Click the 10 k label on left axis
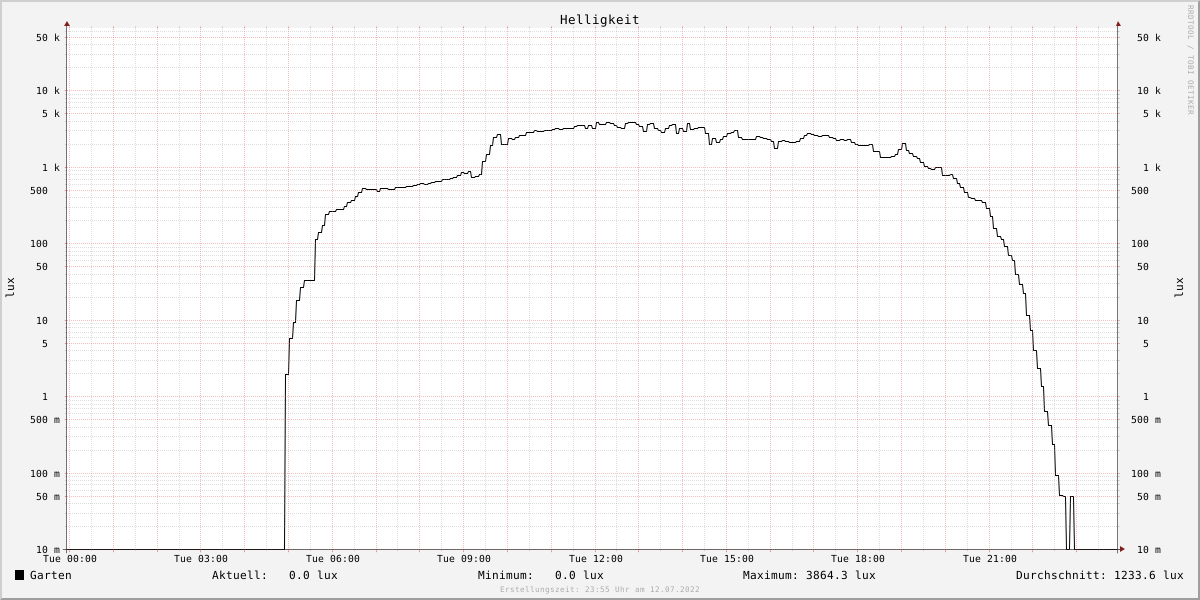This screenshot has width=1200, height=600. pyautogui.click(x=48, y=91)
